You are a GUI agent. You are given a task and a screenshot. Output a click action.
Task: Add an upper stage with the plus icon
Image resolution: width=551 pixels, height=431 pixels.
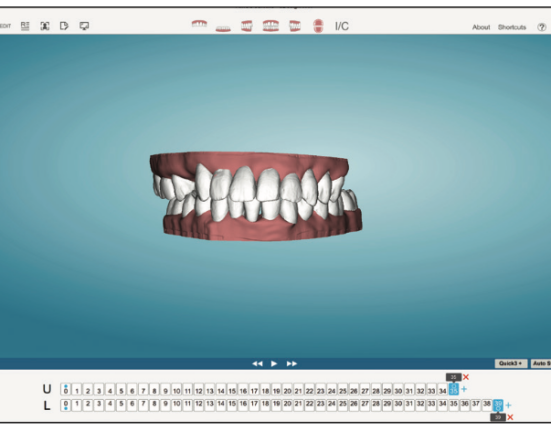(x=464, y=389)
